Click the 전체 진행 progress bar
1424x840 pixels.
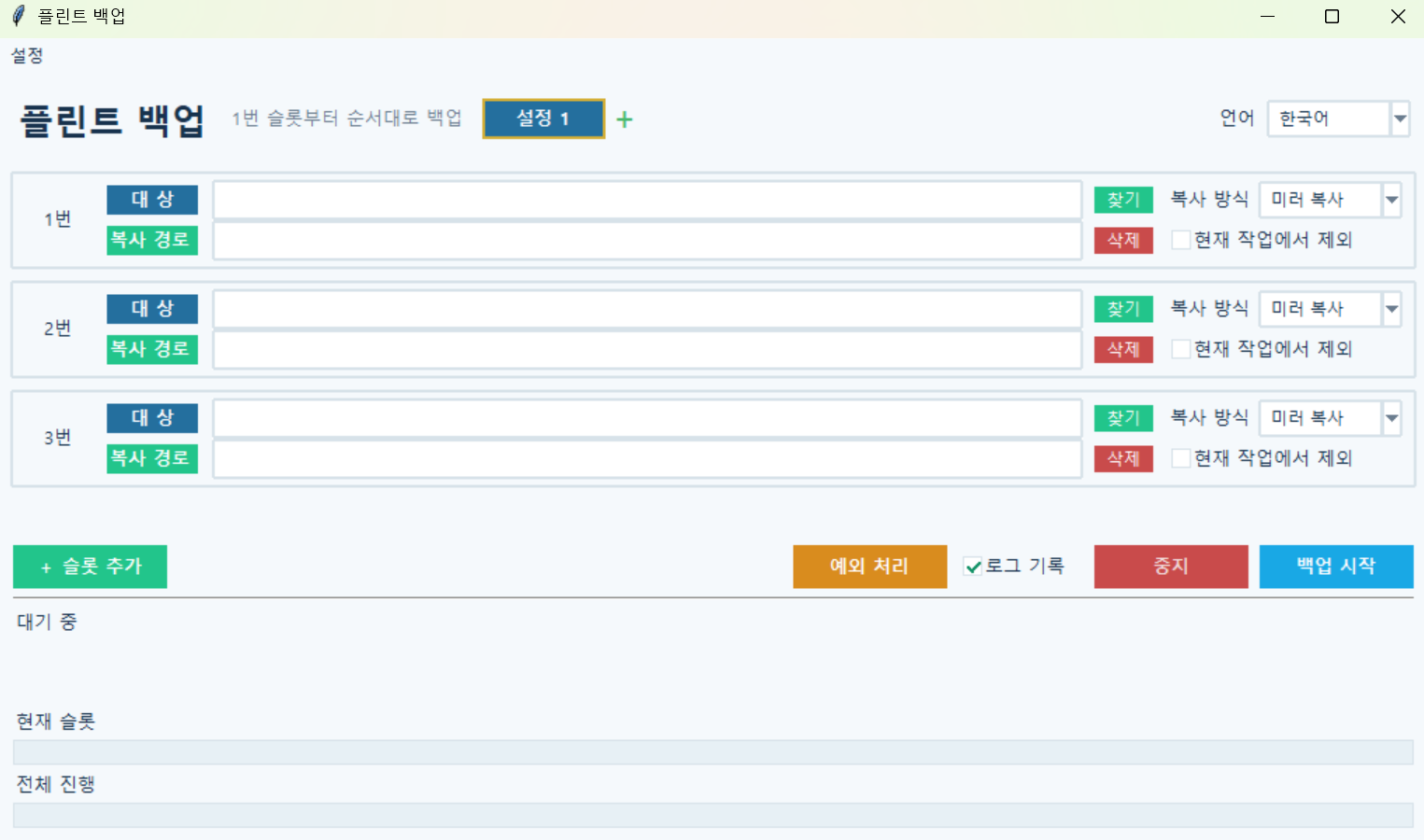pos(713,815)
